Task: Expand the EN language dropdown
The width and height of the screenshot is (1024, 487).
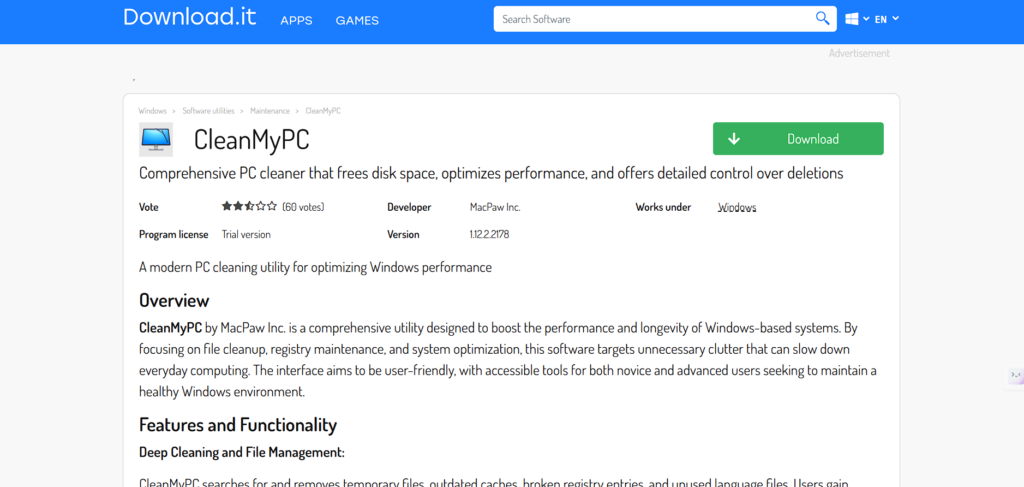Action: 887,19
